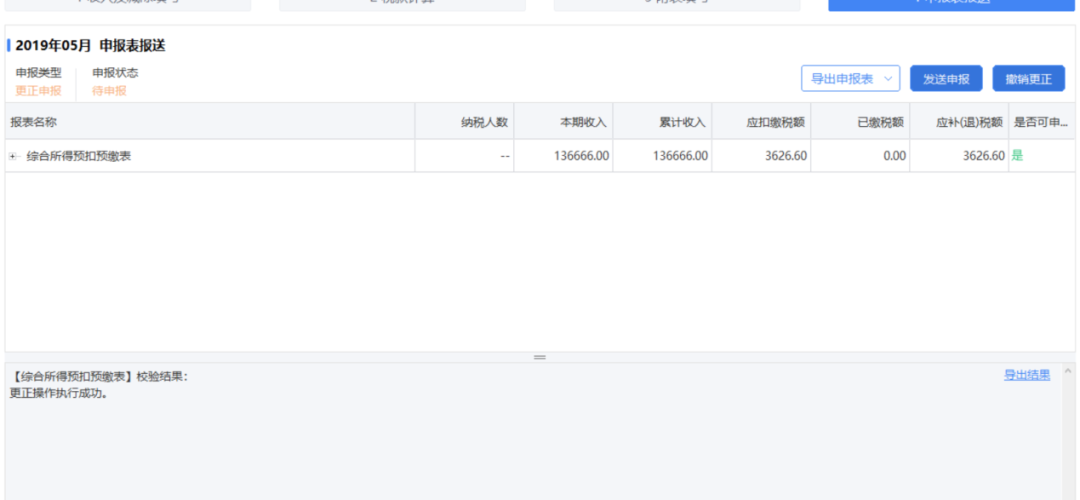
Task: Select the 综合所得预扣预缴表 row name
Action: click(79, 156)
